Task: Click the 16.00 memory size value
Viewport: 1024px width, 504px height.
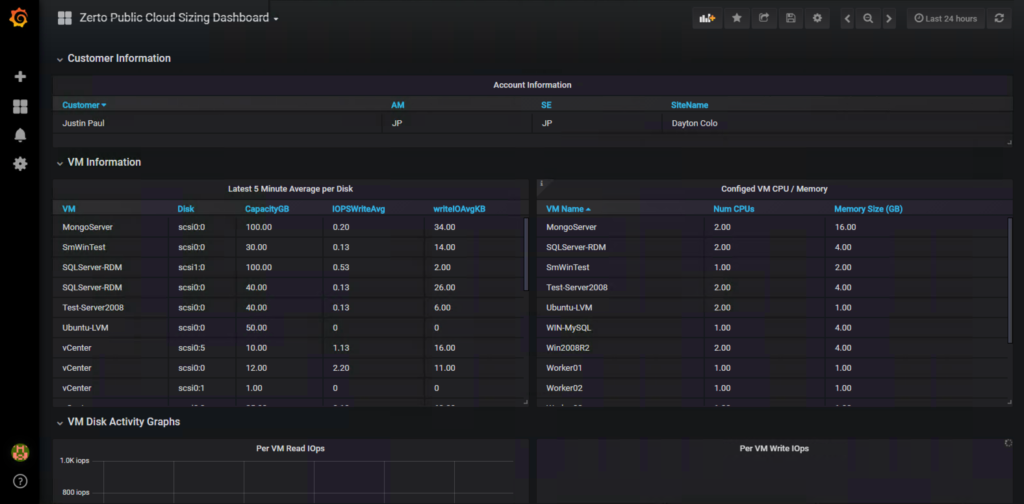Action: coord(845,227)
